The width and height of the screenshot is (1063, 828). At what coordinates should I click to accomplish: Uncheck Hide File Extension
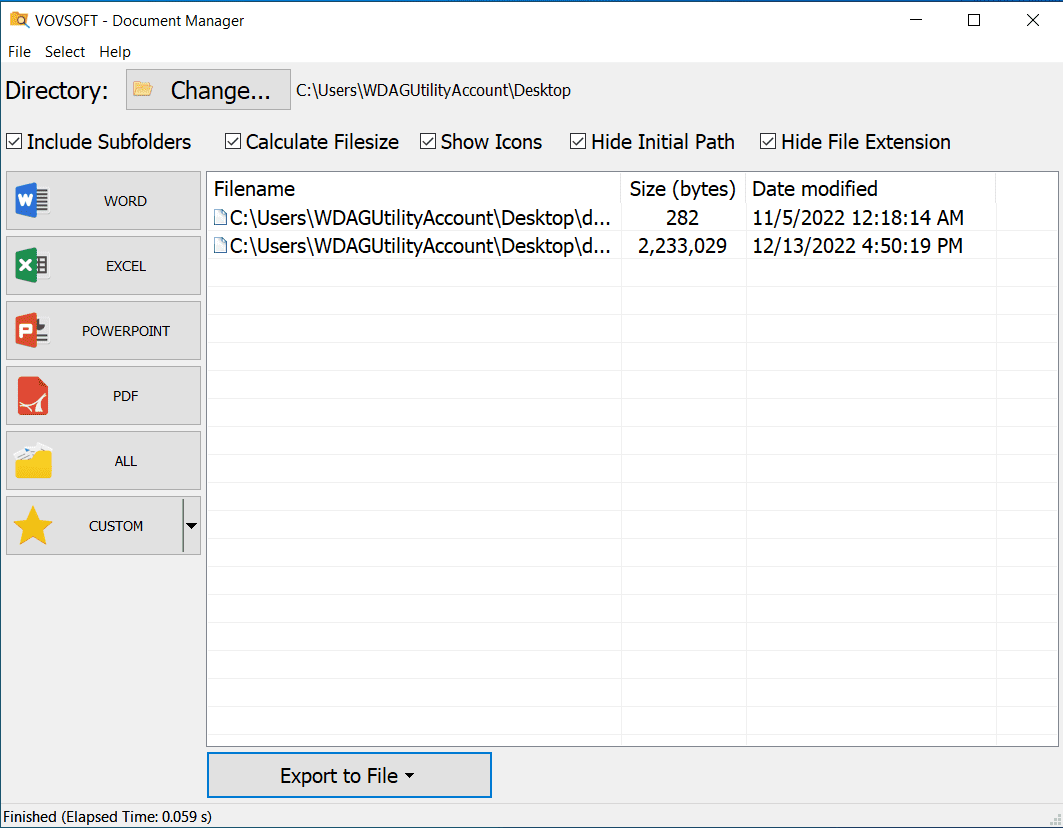pos(768,142)
